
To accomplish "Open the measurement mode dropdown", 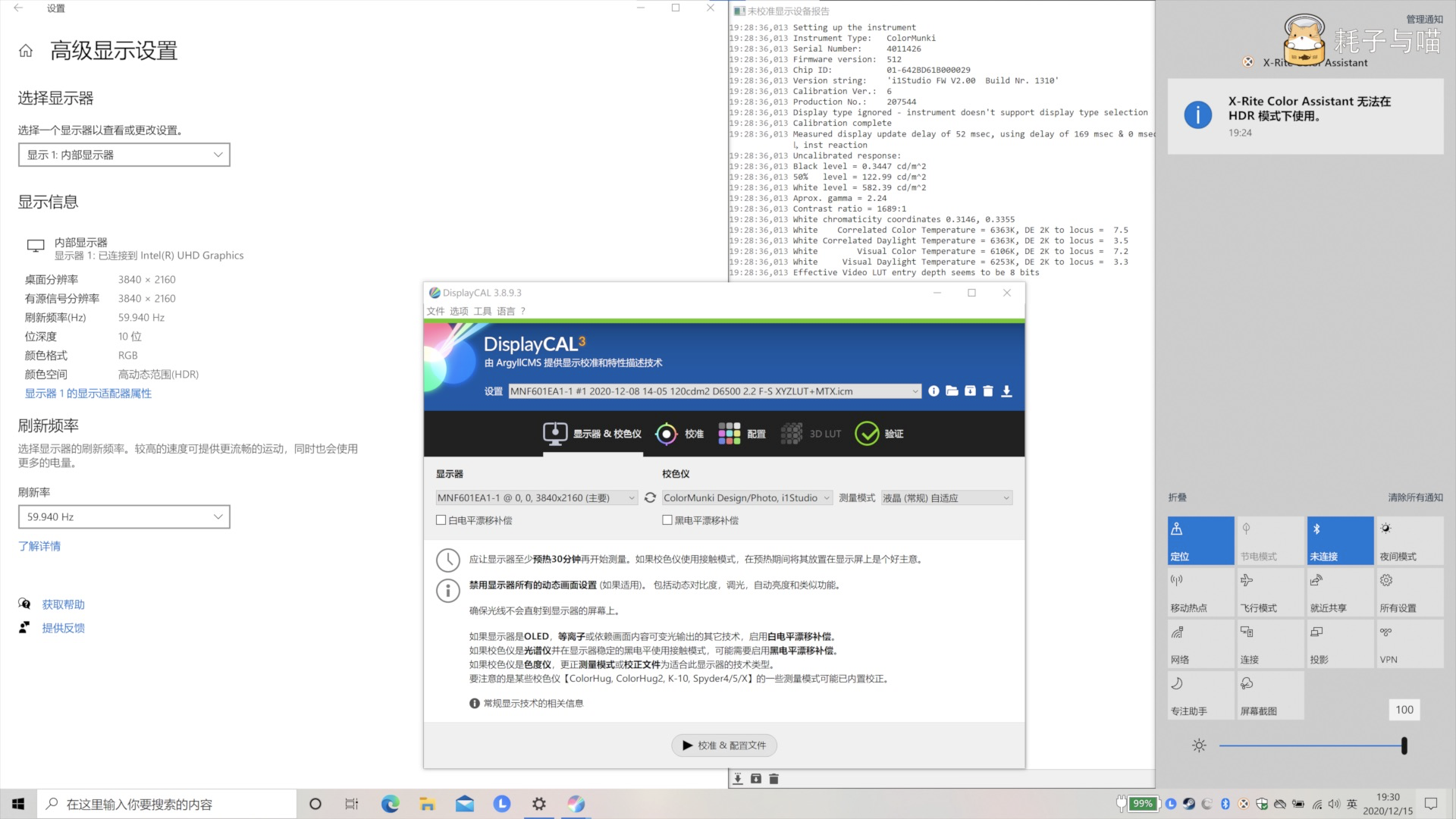I will pyautogui.click(x=946, y=498).
